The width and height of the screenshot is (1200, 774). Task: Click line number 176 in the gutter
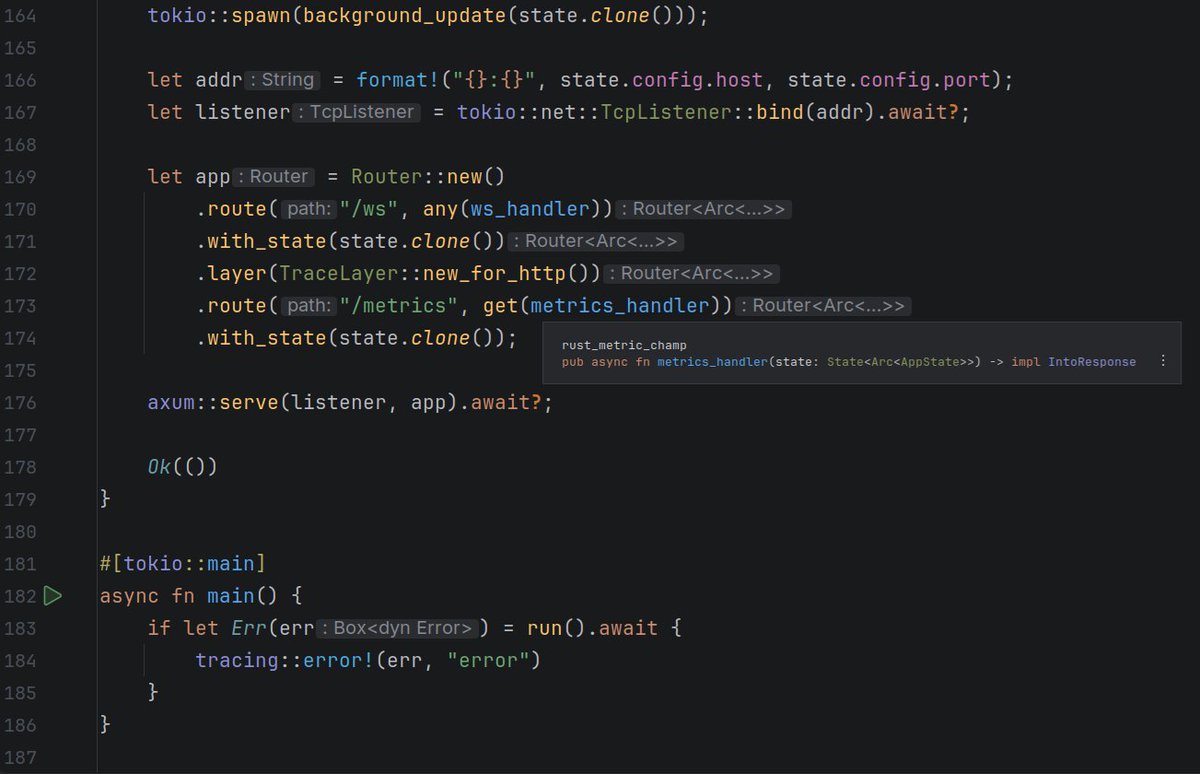tap(20, 402)
